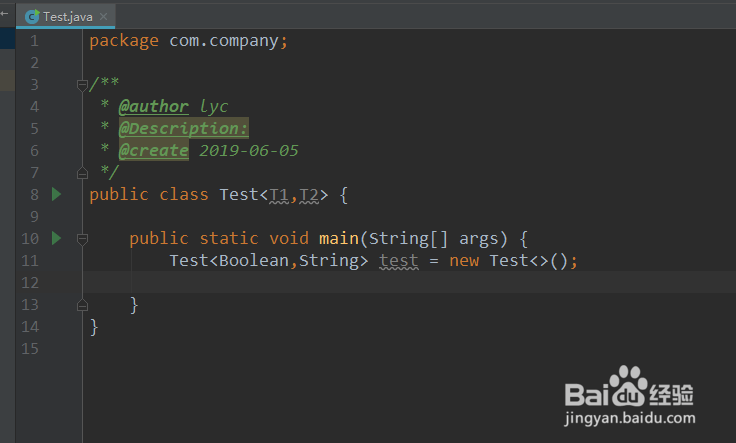This screenshot has height=443, width=736.
Task: Click line number 15 in the gutter
Action: point(30,349)
